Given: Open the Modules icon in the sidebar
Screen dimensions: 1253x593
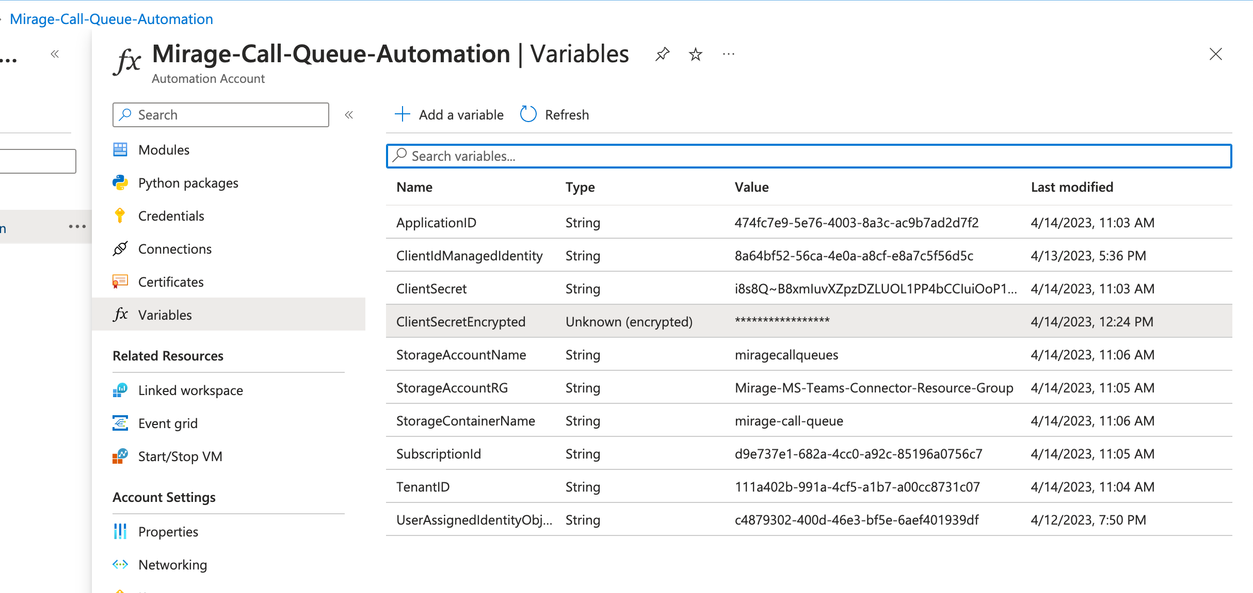Looking at the screenshot, I should 120,150.
